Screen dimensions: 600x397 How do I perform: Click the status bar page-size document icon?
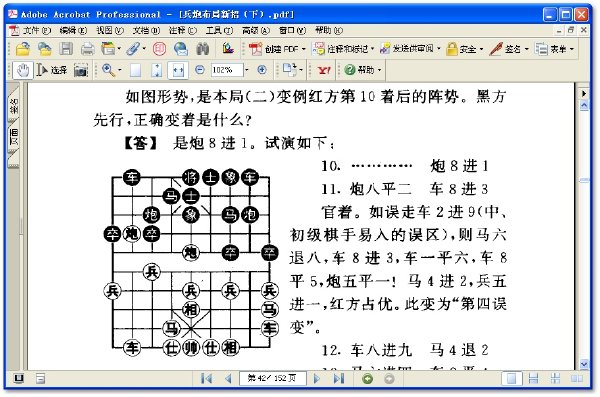pos(41,379)
